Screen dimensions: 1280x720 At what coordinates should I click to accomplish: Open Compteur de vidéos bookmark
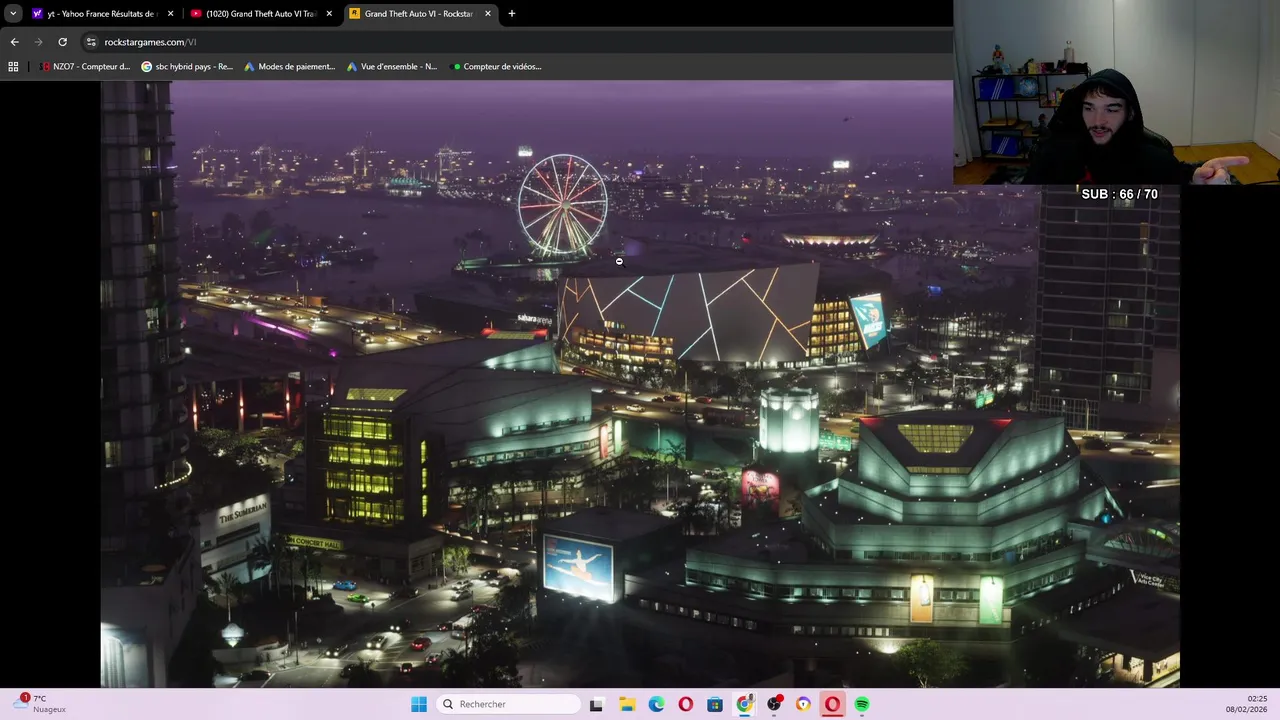[x=496, y=67]
